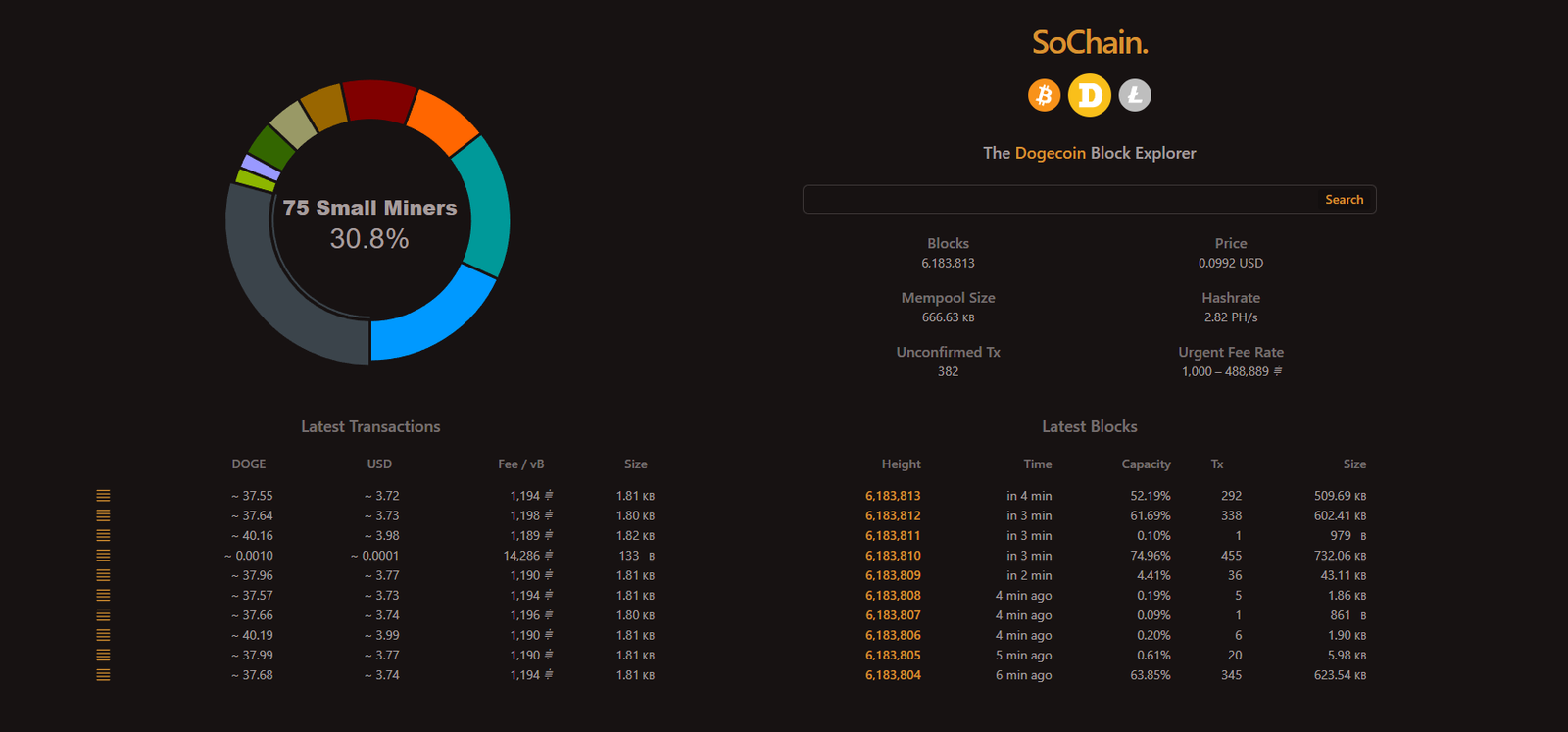The image size is (1568, 732).
Task: Open transaction icon for ~ 37.55 DOGE row
Action: pyautogui.click(x=103, y=496)
